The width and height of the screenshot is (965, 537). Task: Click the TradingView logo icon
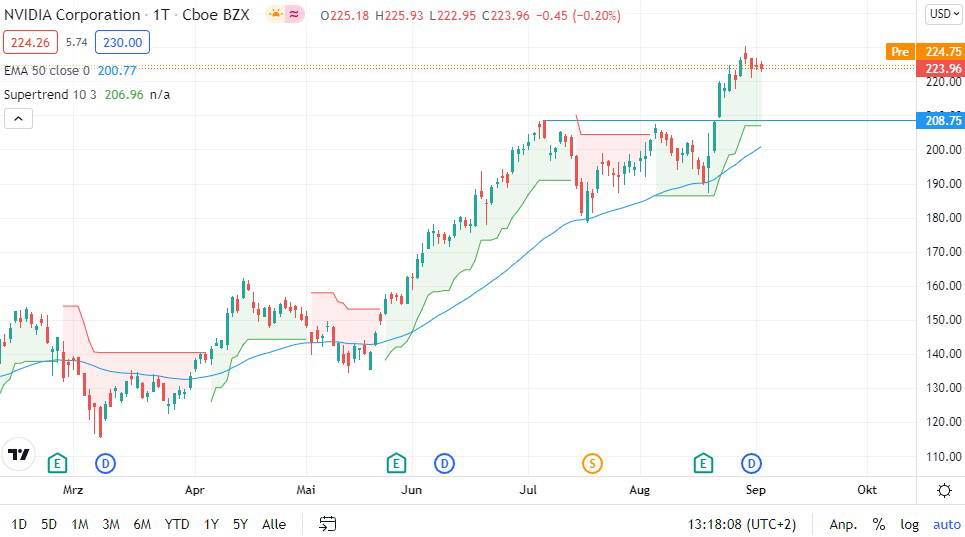18,455
